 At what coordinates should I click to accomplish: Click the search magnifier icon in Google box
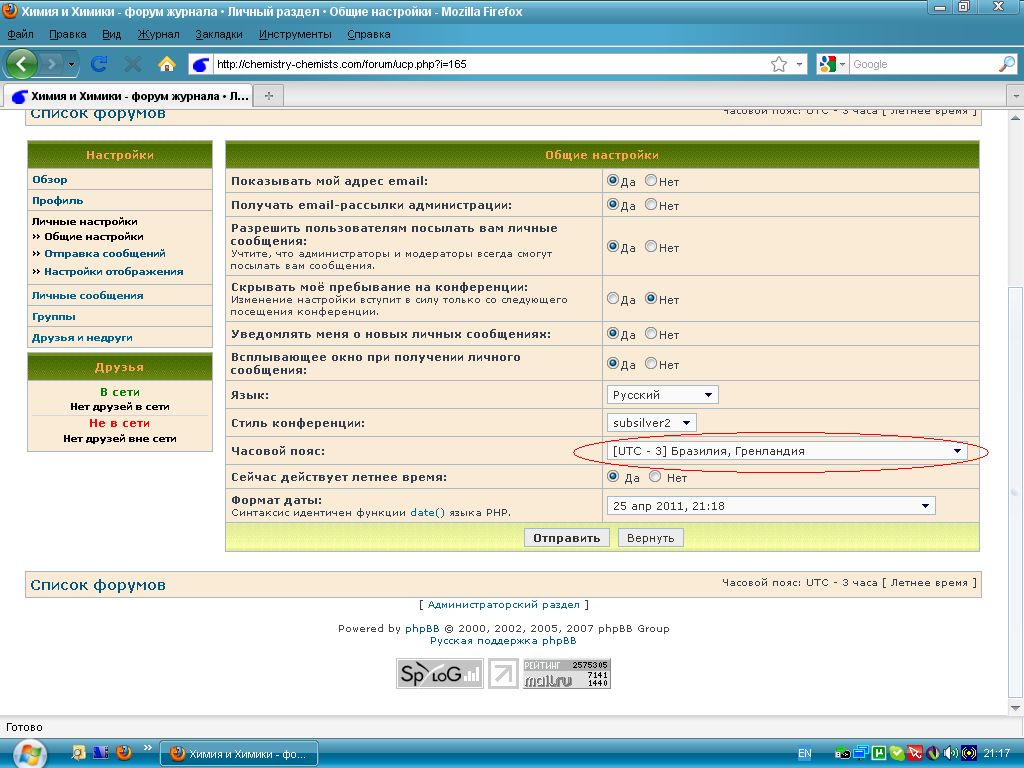point(1006,64)
